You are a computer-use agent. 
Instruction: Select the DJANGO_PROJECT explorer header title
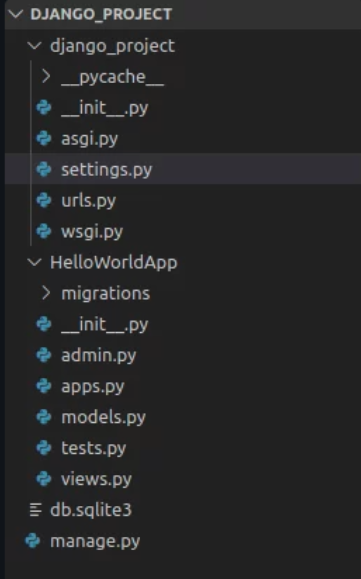pyautogui.click(x=101, y=14)
